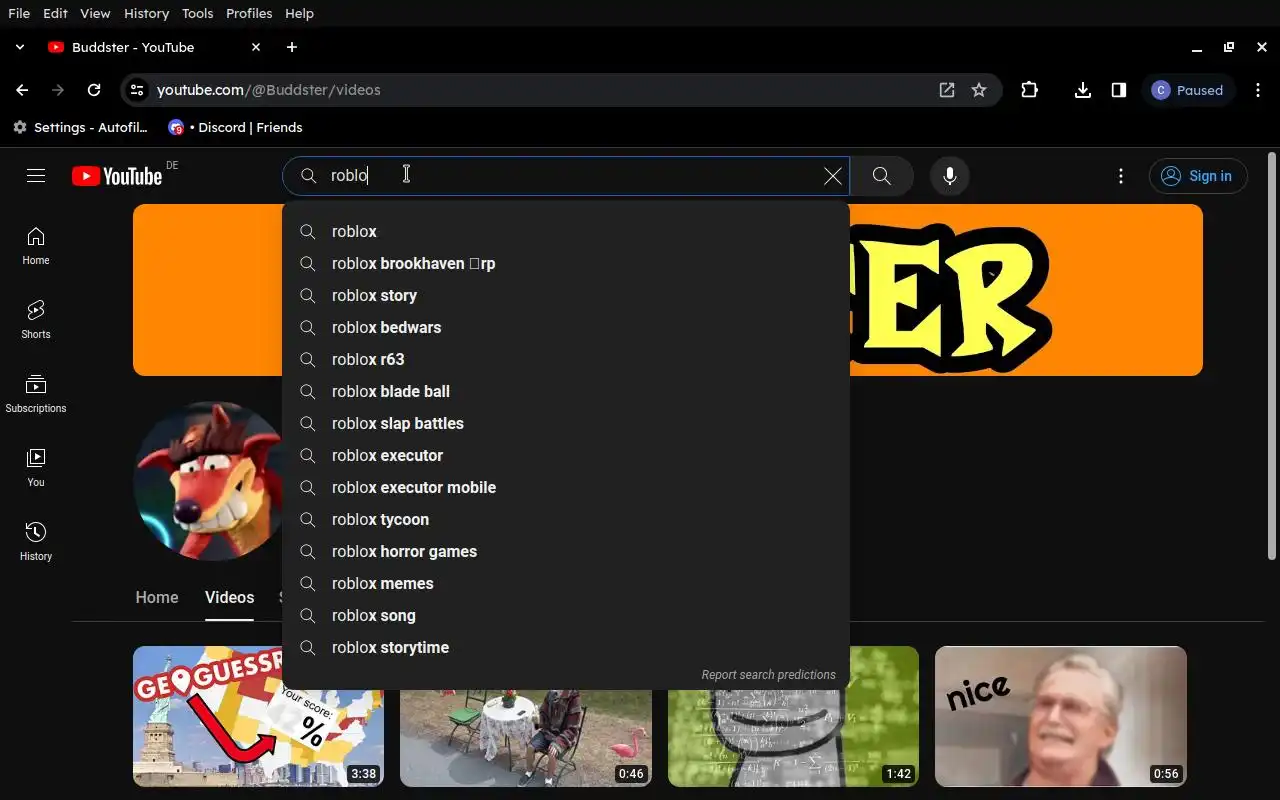Image resolution: width=1280 pixels, height=800 pixels.
Task: Click the open-in-app icon in address bar
Action: click(947, 90)
